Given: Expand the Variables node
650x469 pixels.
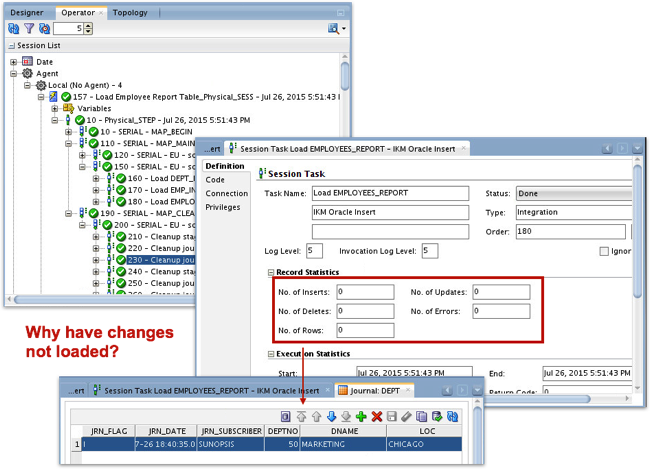Looking at the screenshot, I should tap(55, 108).
